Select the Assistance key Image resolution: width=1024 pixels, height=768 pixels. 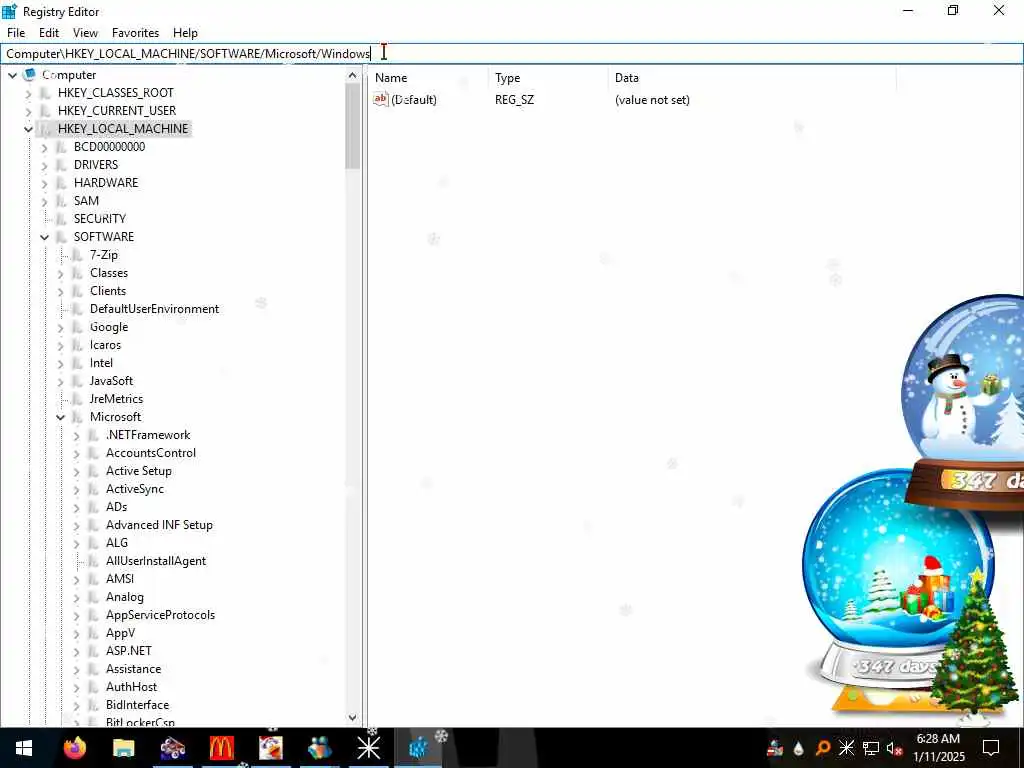pyautogui.click(x=133, y=669)
